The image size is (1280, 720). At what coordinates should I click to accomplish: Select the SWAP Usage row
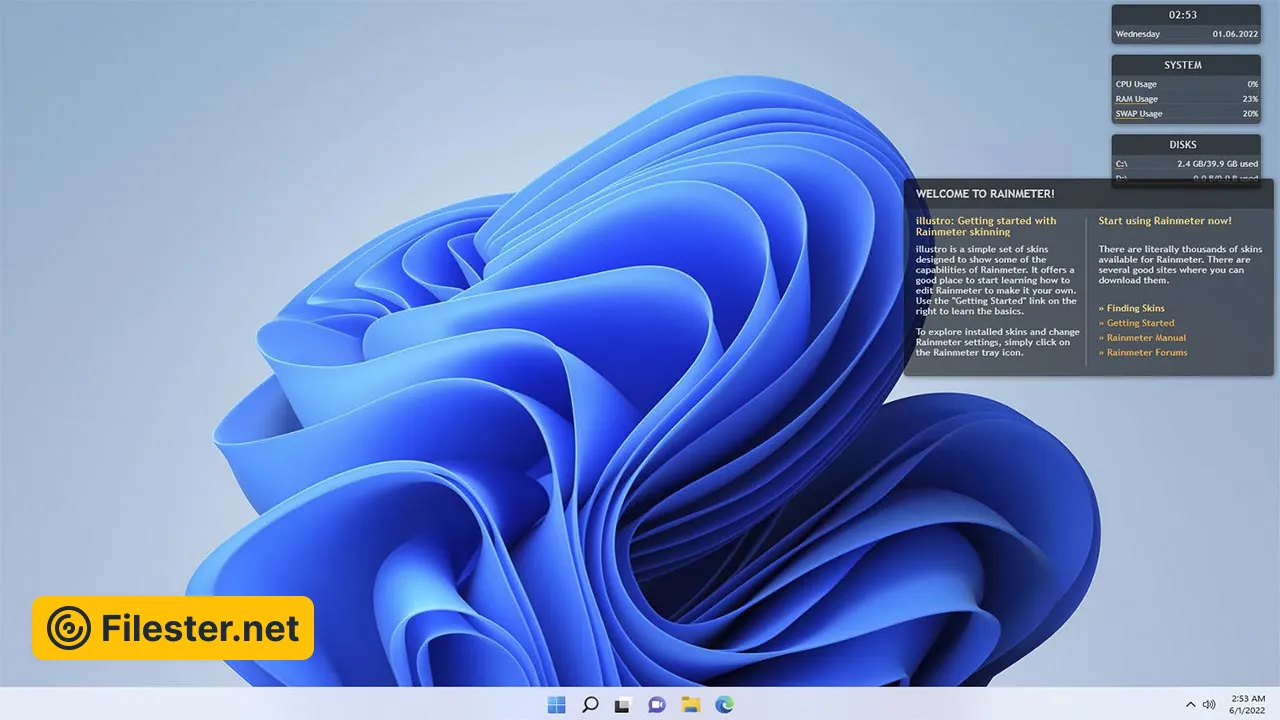point(1186,114)
